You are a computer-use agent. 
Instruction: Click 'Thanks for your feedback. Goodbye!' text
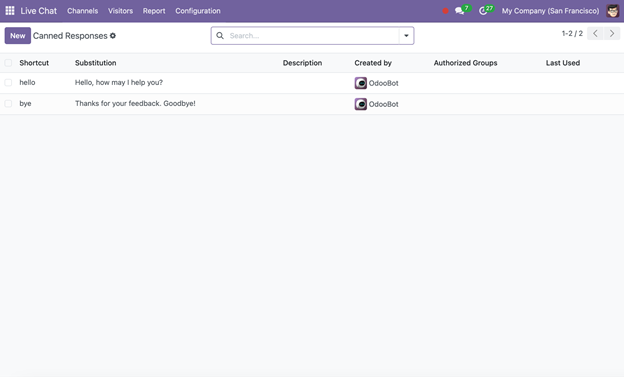click(x=135, y=104)
